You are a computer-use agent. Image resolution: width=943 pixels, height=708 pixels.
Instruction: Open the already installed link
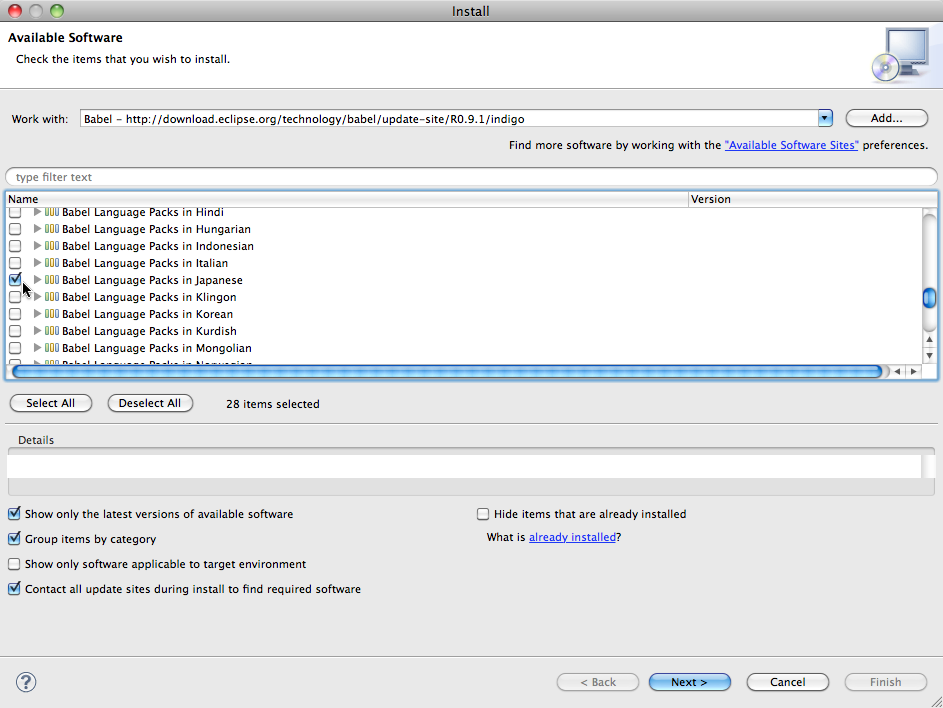tap(572, 537)
